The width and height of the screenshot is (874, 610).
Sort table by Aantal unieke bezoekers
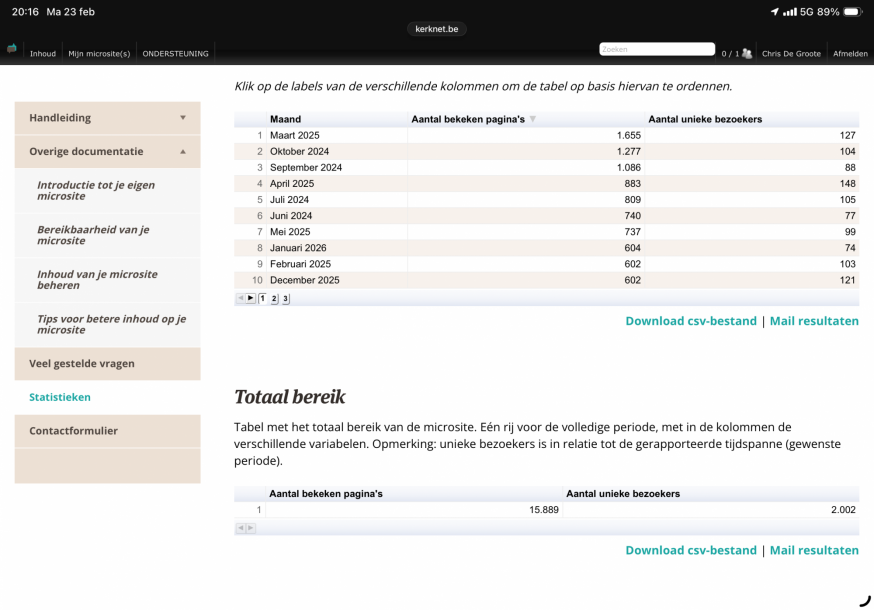[705, 120]
